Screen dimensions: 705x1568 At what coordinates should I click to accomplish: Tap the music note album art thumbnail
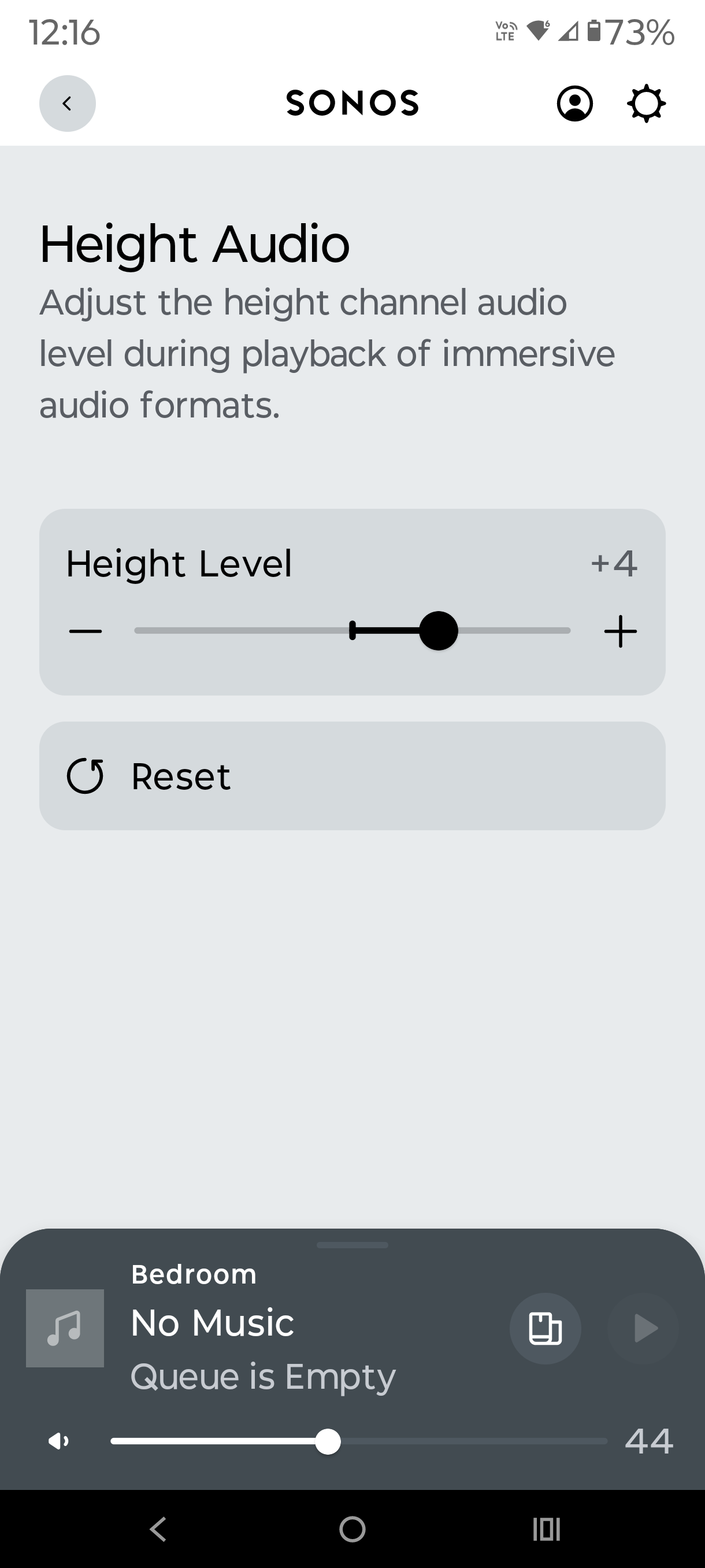(x=65, y=1328)
